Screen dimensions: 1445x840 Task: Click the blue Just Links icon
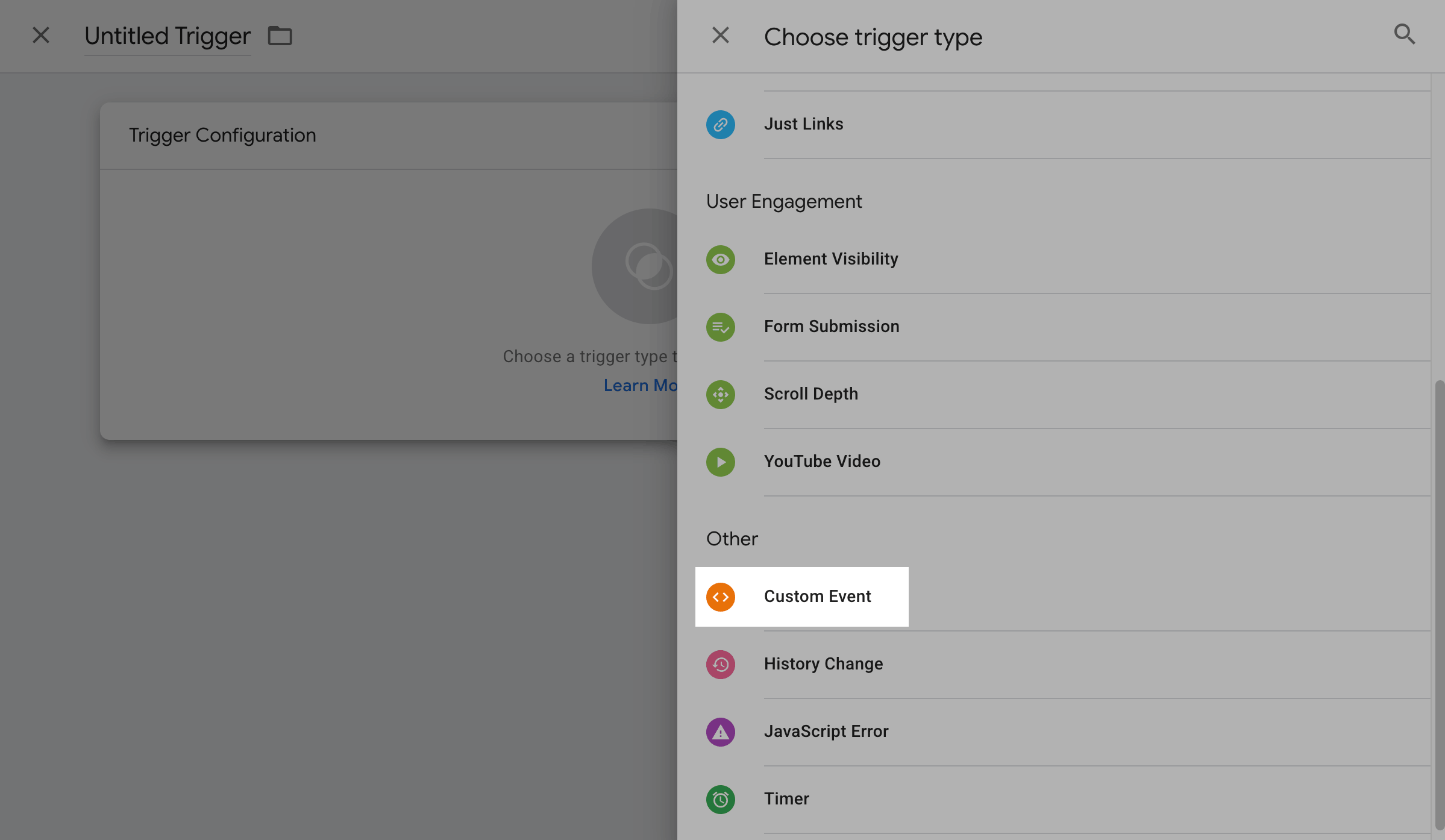point(721,125)
